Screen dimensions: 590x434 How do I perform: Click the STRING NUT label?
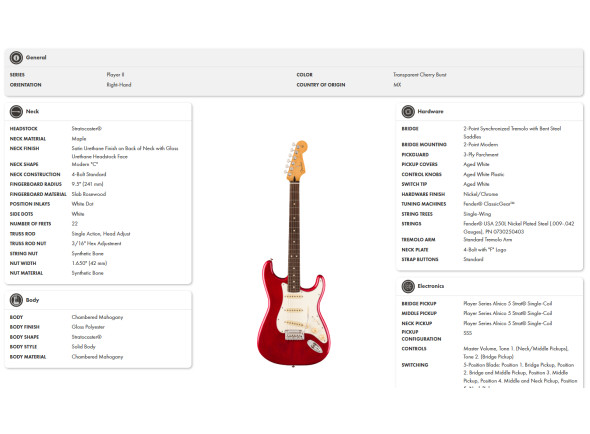click(x=24, y=254)
